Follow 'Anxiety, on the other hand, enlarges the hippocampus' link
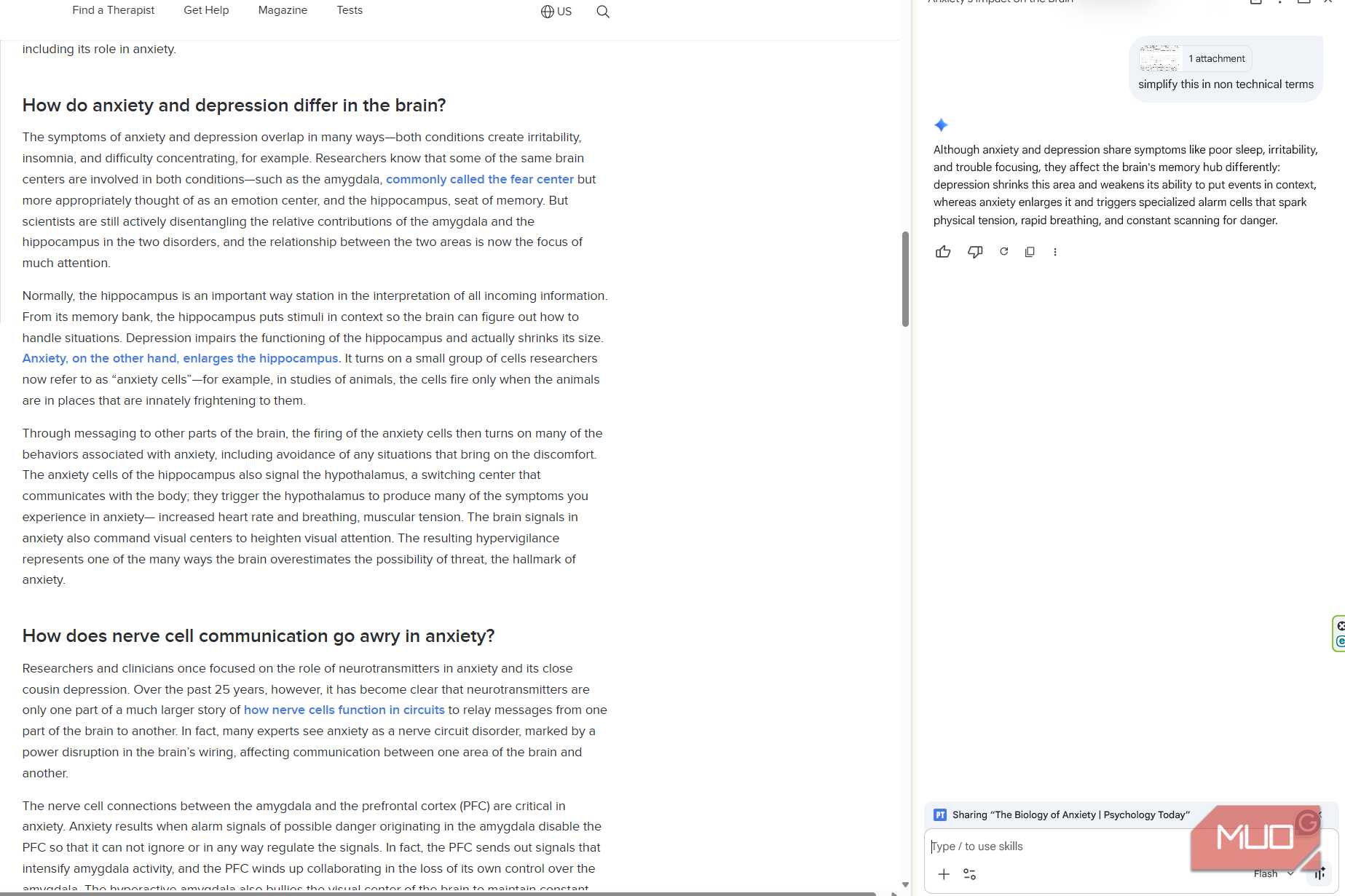1345x896 pixels. [x=180, y=358]
